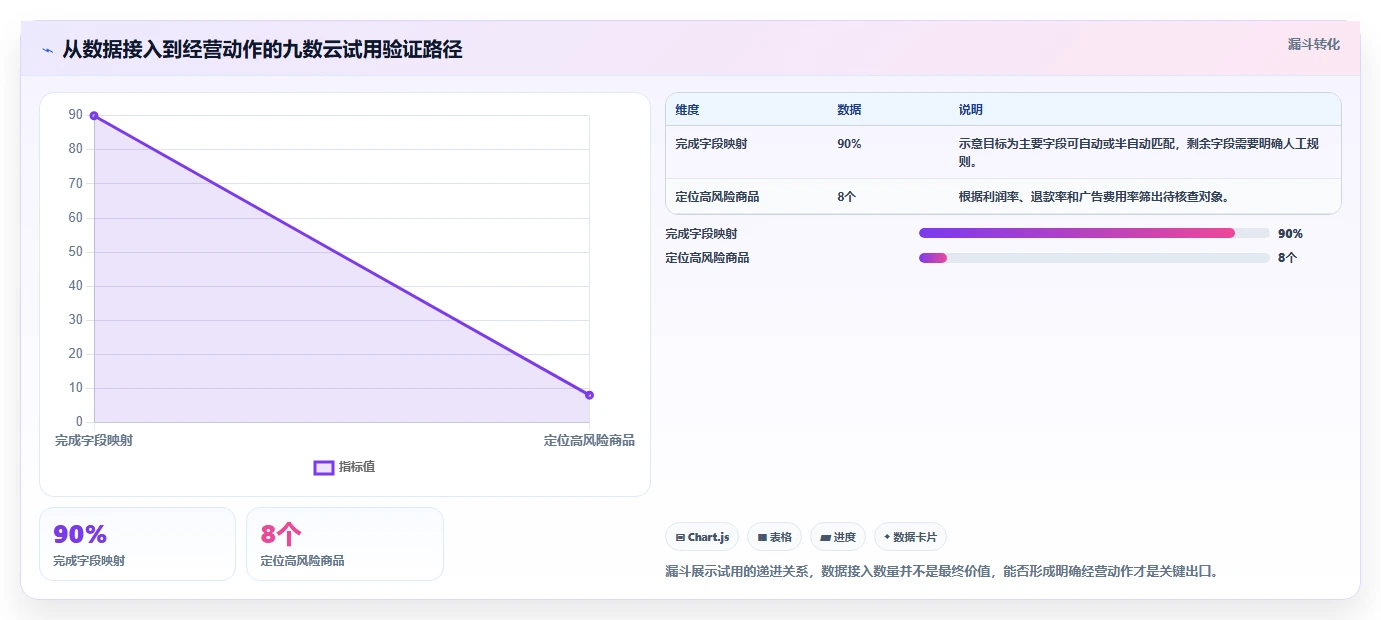
Task: Select the chart data point at 8
Action: point(589,395)
